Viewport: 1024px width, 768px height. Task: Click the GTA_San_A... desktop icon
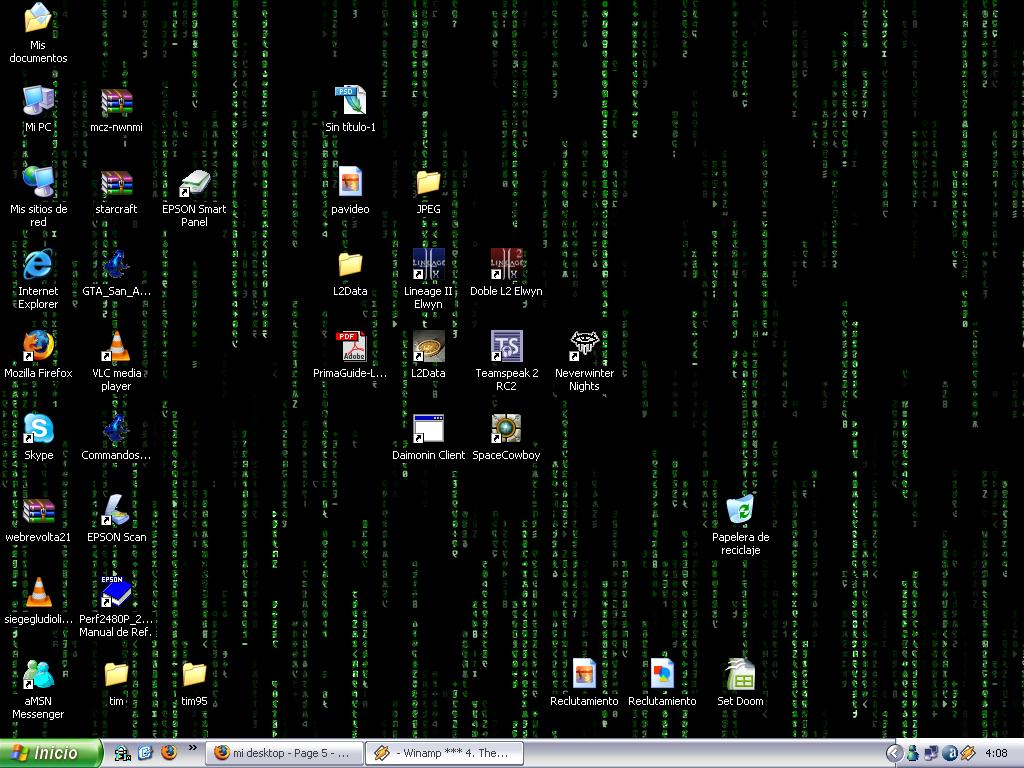point(116,273)
